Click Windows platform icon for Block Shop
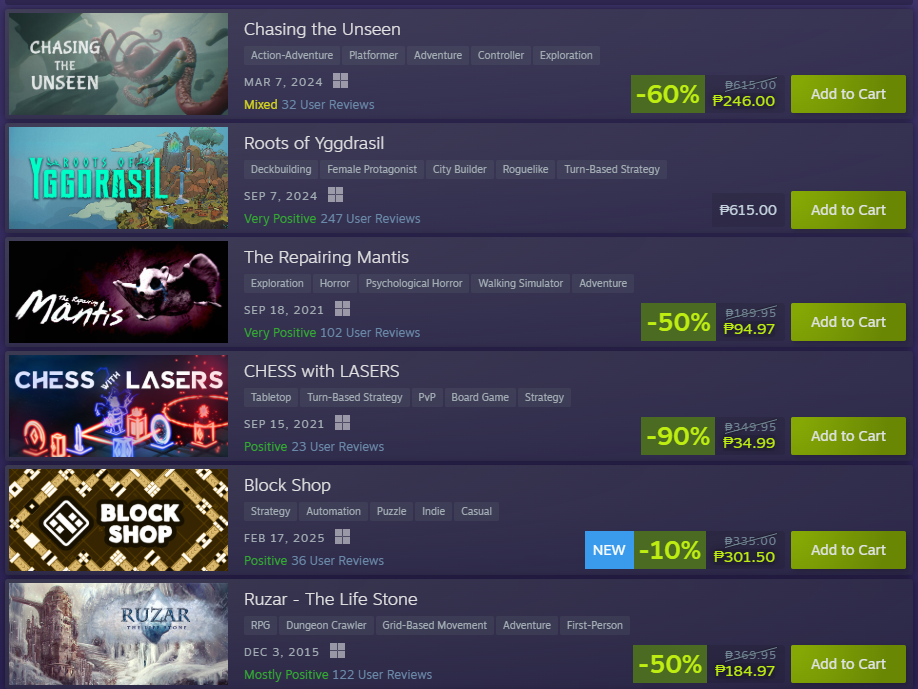The width and height of the screenshot is (918, 689). (342, 536)
